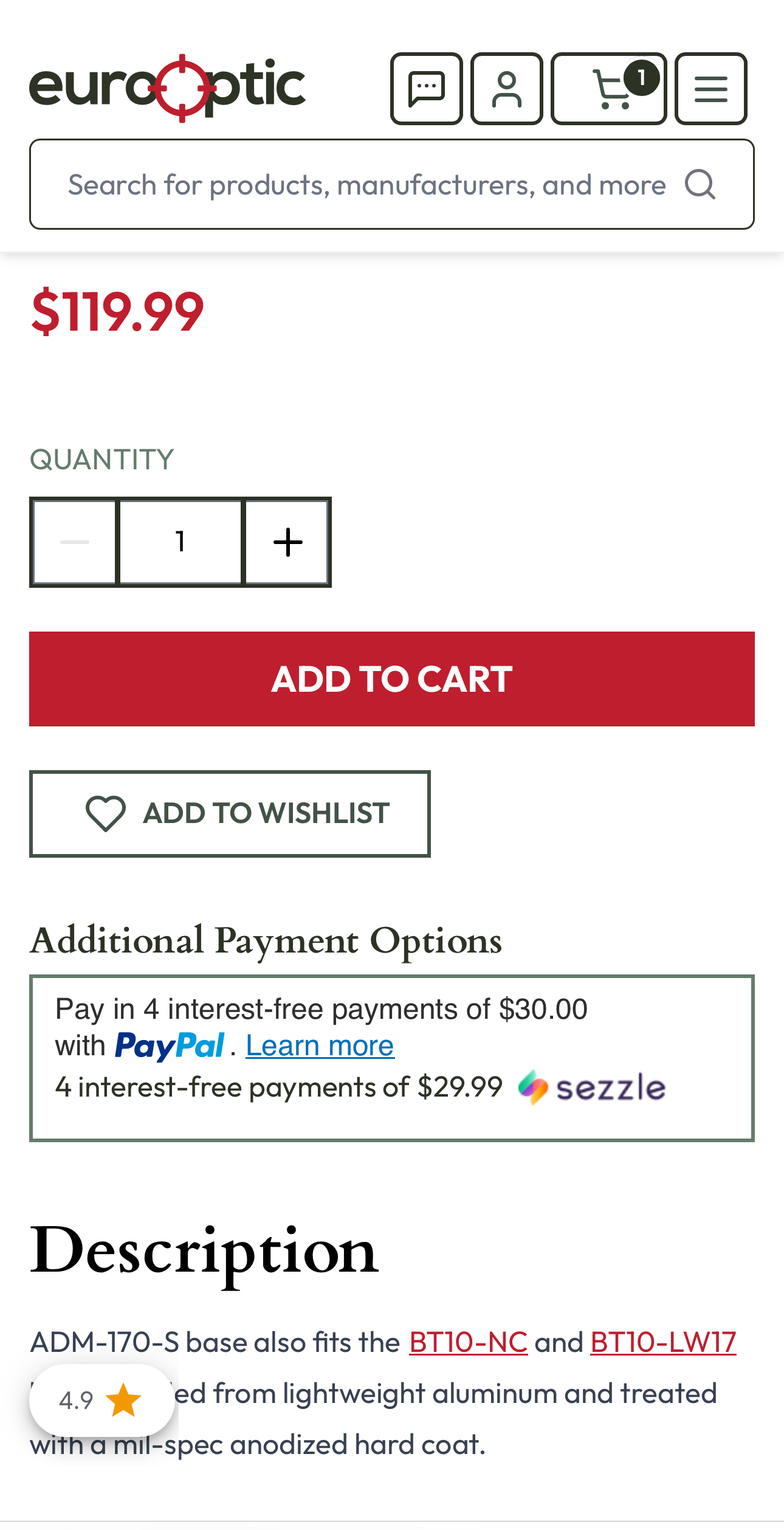The width and height of the screenshot is (784, 1530).
Task: Click the Add to Wishlist button
Action: [x=230, y=813]
